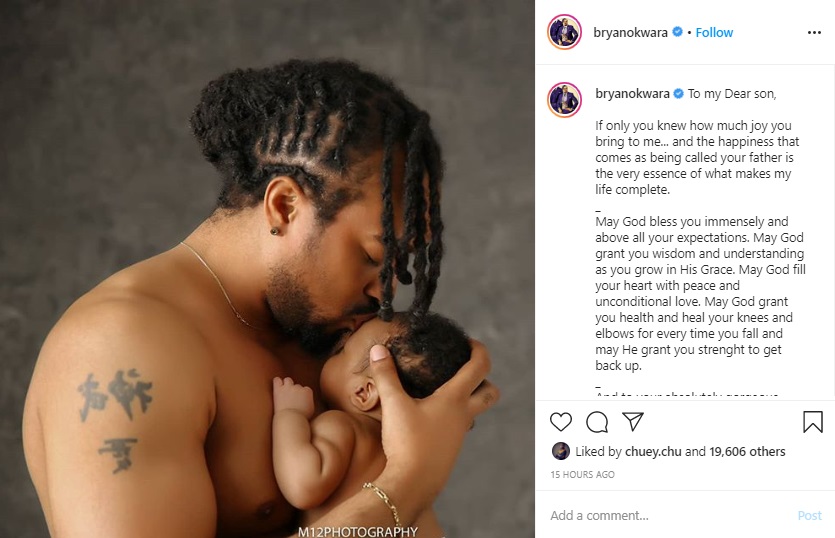The width and height of the screenshot is (835, 538).
Task: Open bryanokwara profile picture in header
Action: tap(564, 32)
